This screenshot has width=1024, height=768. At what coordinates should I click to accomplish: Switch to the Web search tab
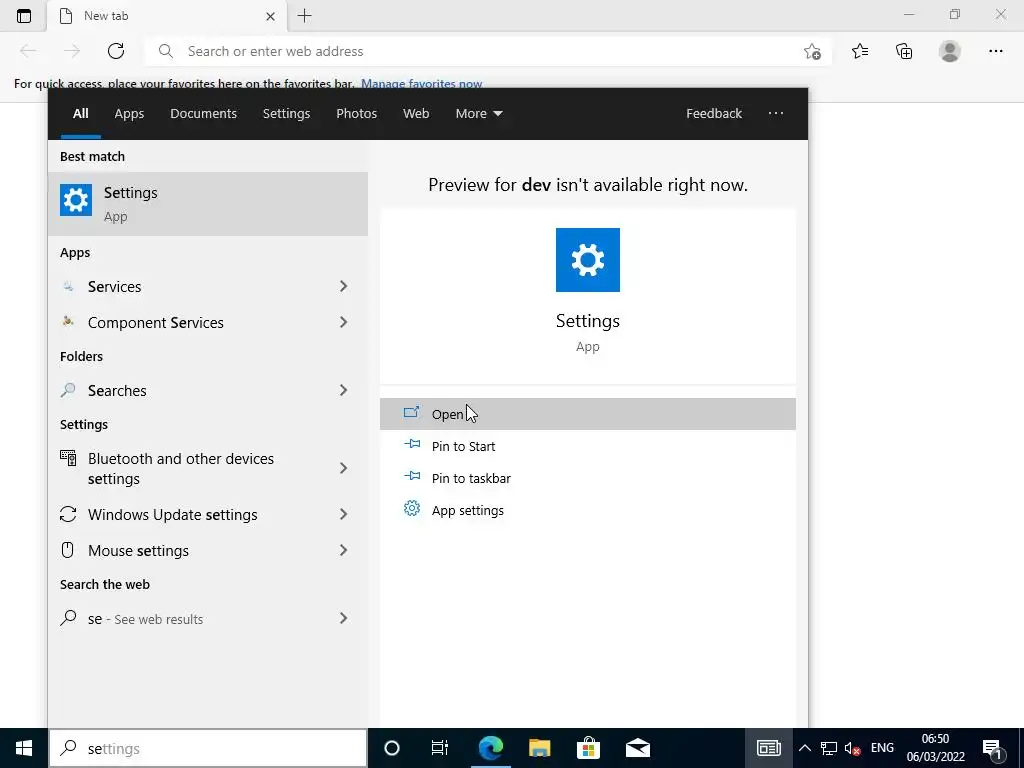coord(416,114)
